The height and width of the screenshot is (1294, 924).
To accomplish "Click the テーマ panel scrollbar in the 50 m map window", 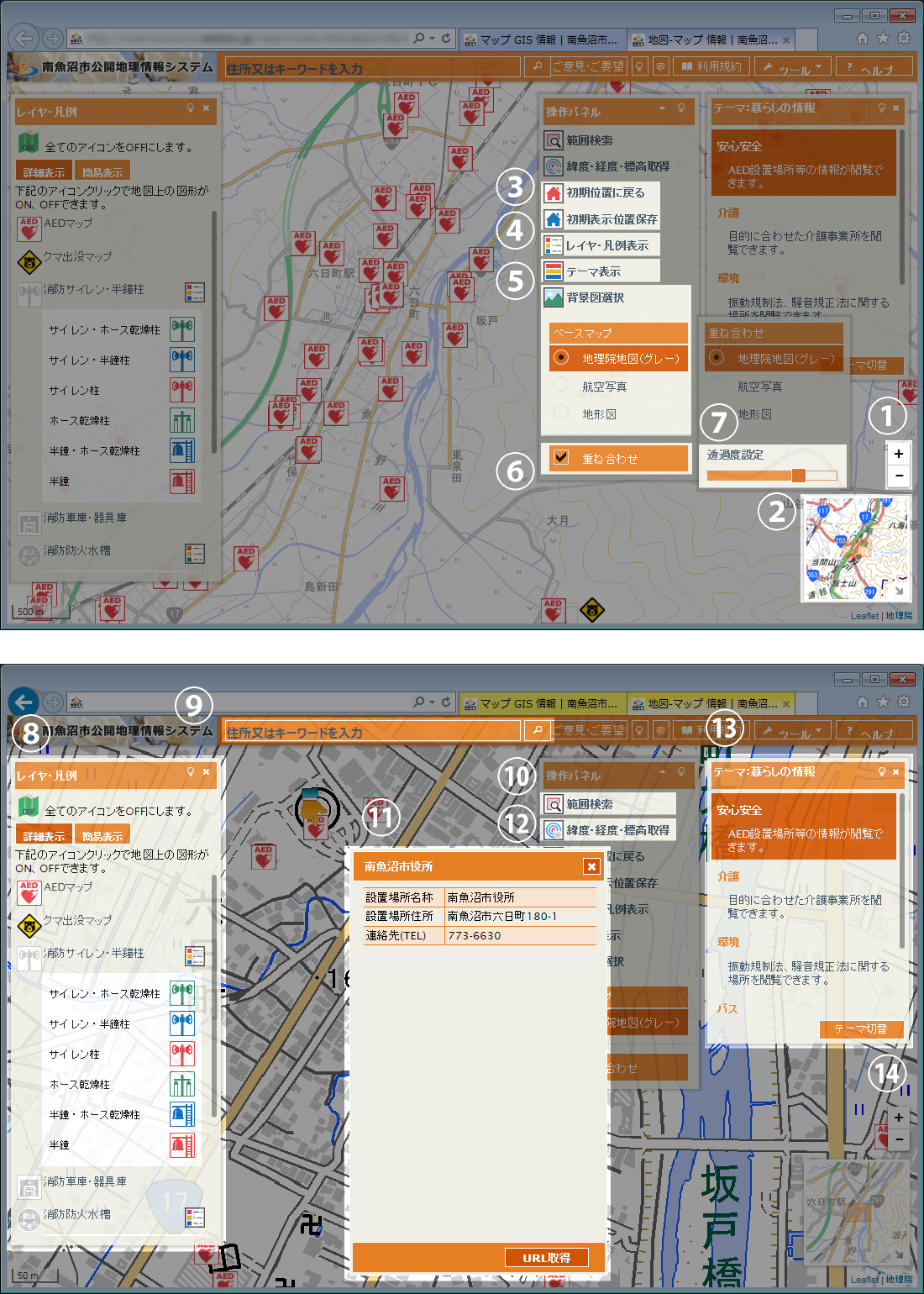I will (902, 870).
